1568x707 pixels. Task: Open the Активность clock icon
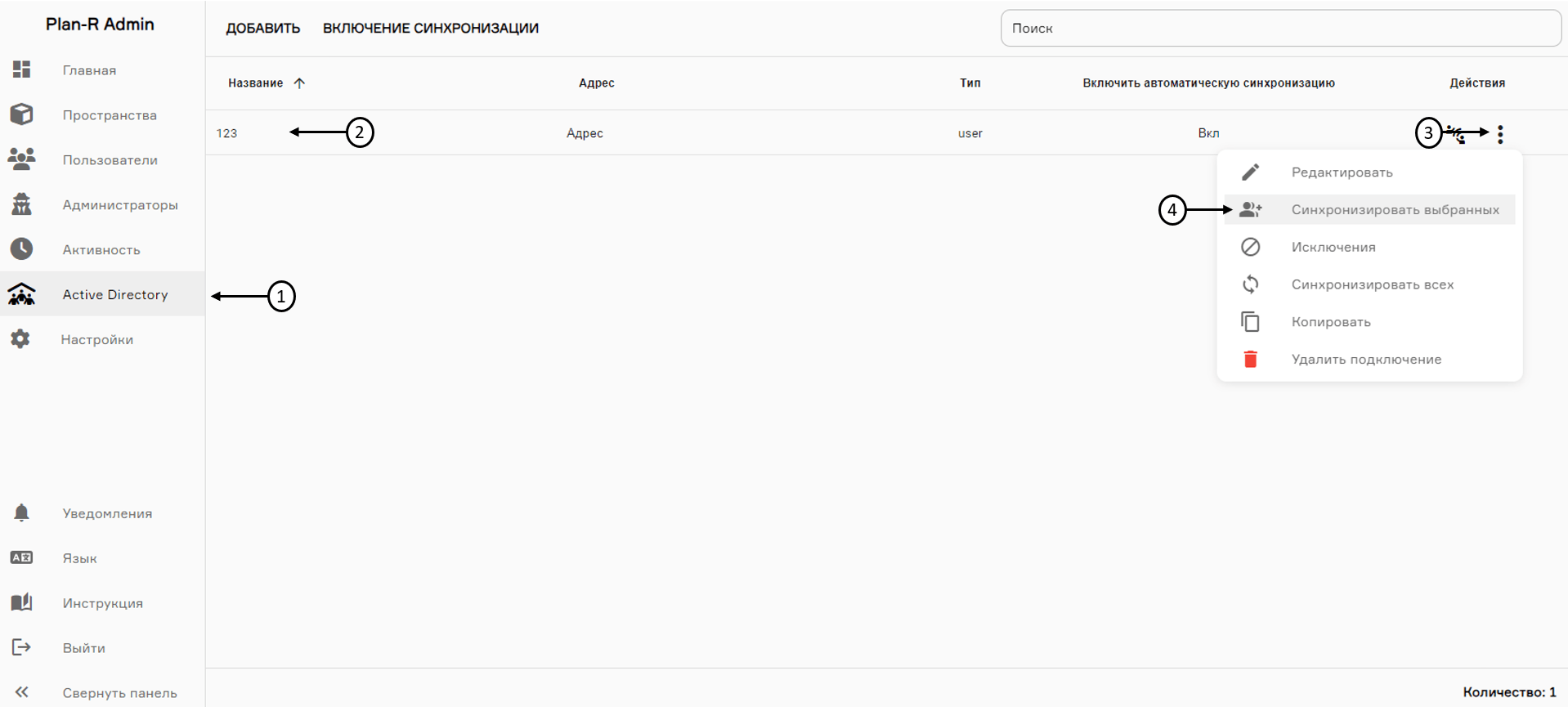point(22,249)
